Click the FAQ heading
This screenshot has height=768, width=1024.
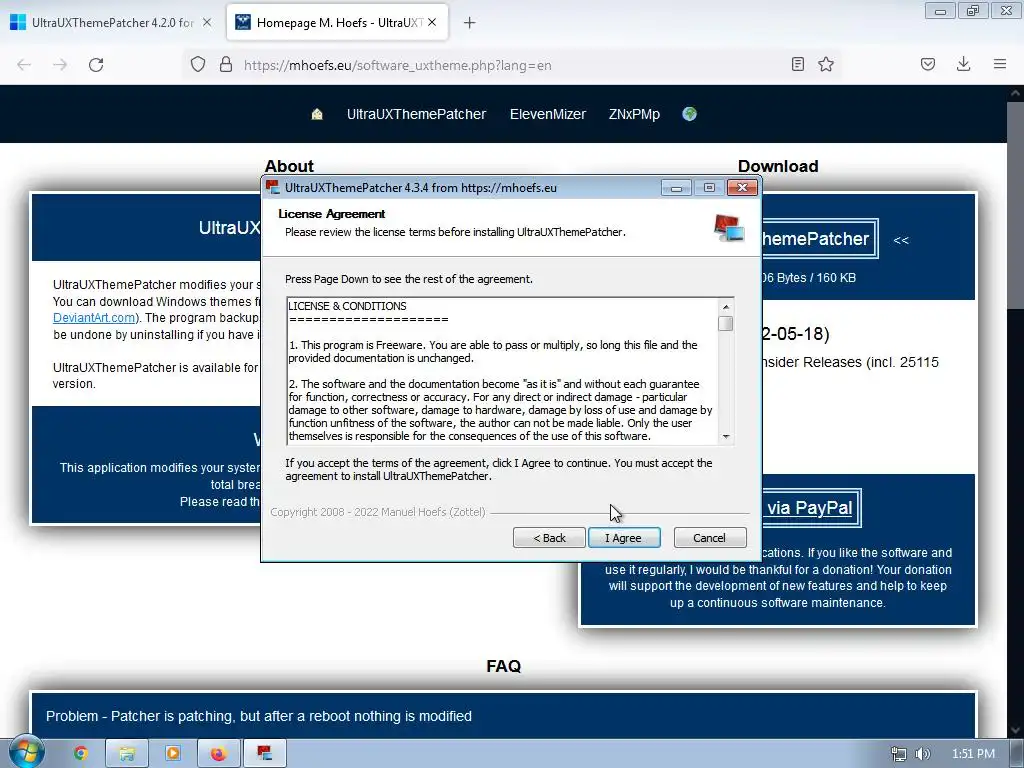pyautogui.click(x=504, y=666)
